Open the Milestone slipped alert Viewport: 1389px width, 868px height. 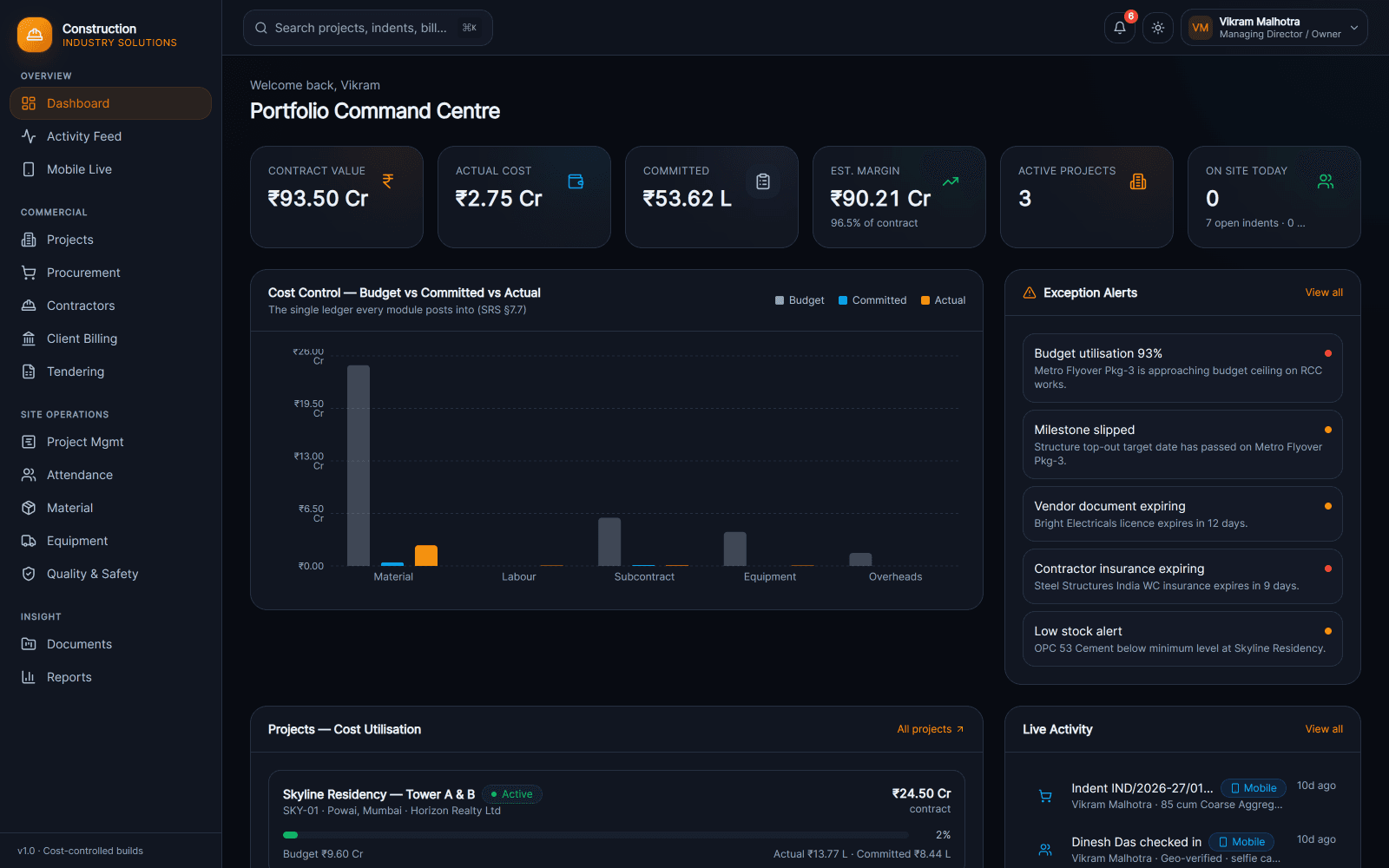tap(1182, 444)
